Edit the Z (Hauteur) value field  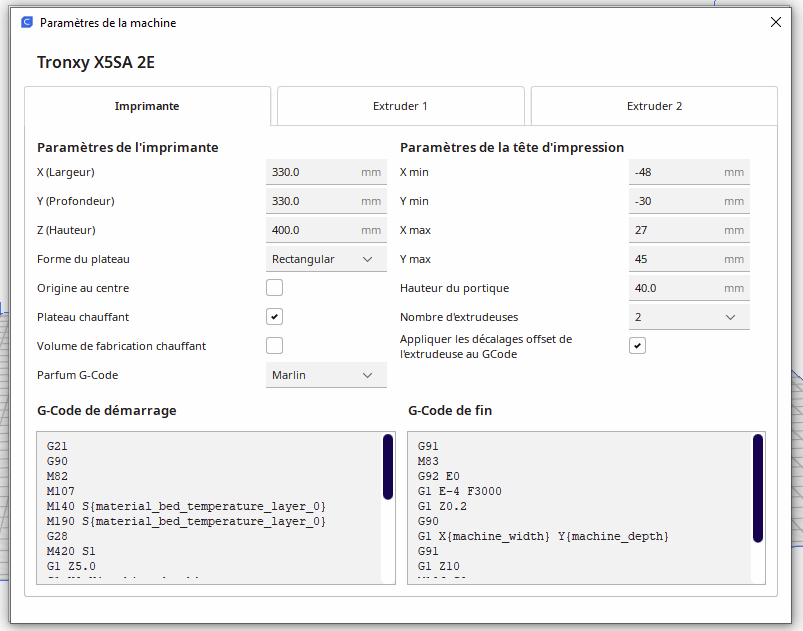[x=326, y=230]
